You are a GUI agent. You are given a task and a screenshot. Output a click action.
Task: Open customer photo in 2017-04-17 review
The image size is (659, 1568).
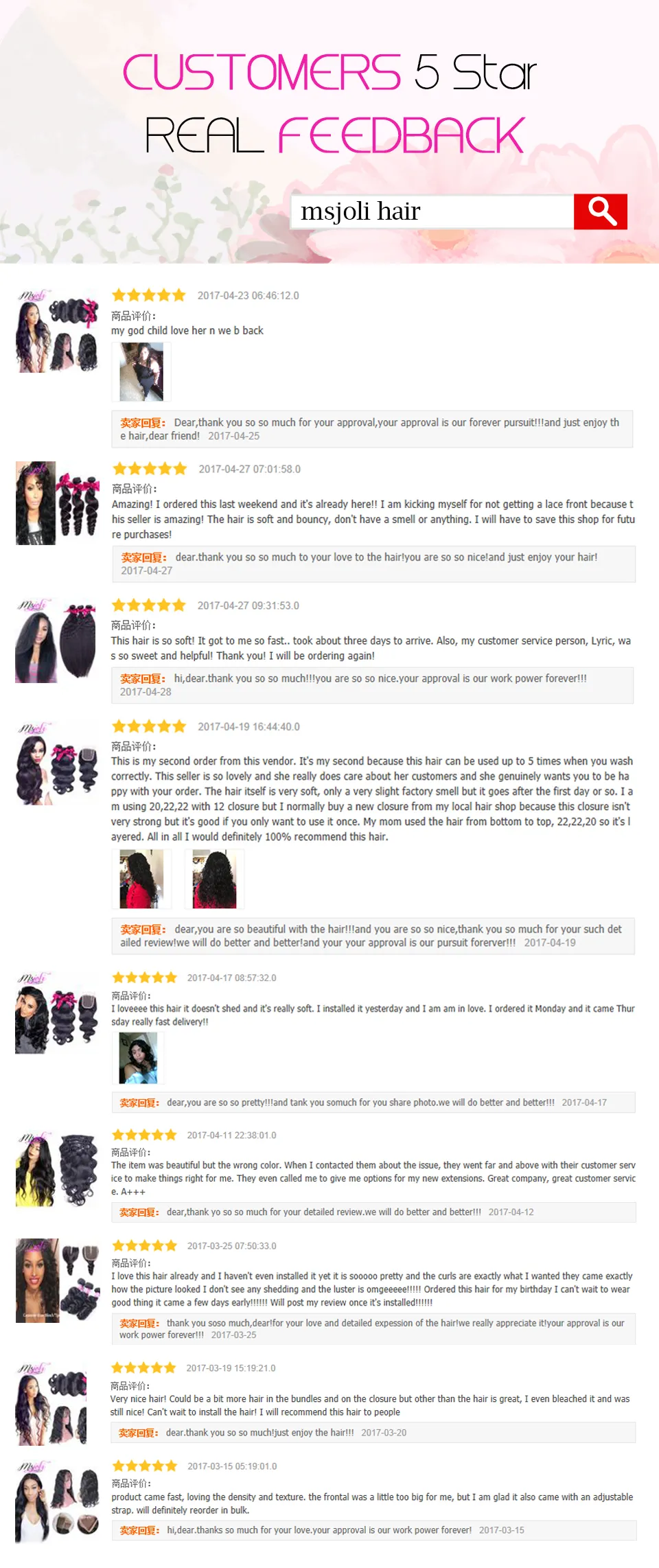138,1058
